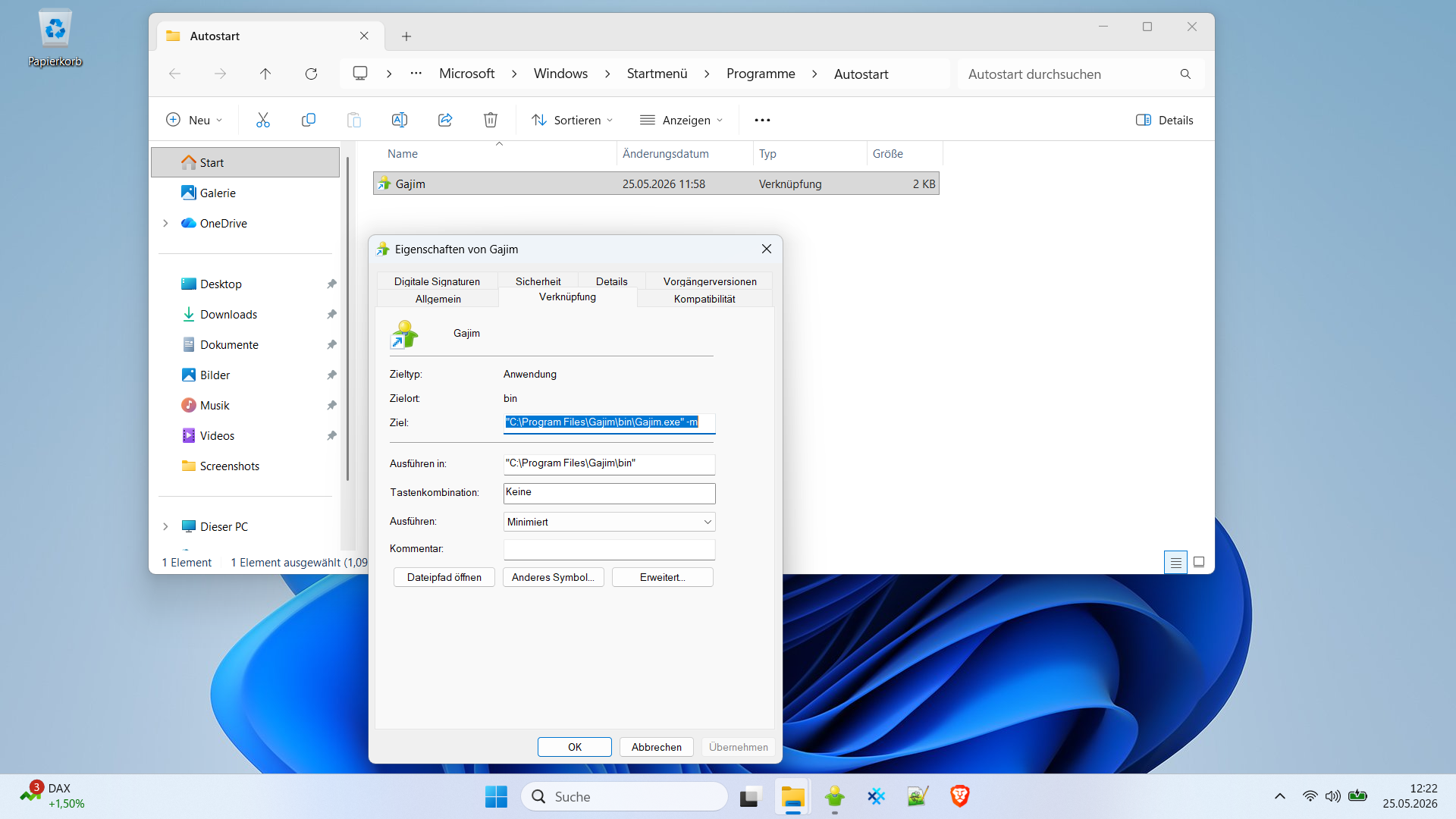Image resolution: width=1456 pixels, height=819 pixels.
Task: Click the taskbar Suche search box
Action: point(624,796)
